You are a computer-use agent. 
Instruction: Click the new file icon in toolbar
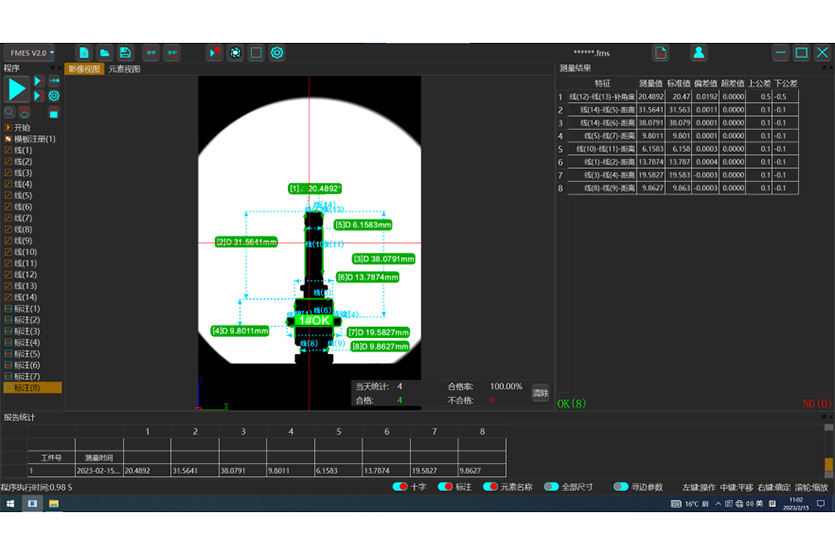click(84, 53)
